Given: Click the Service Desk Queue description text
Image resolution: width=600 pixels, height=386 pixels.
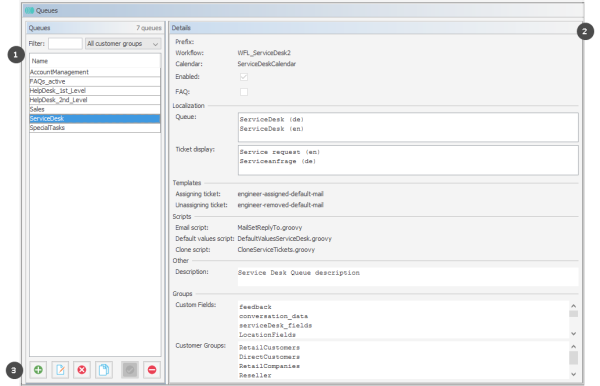Looking at the screenshot, I should (x=298, y=273).
